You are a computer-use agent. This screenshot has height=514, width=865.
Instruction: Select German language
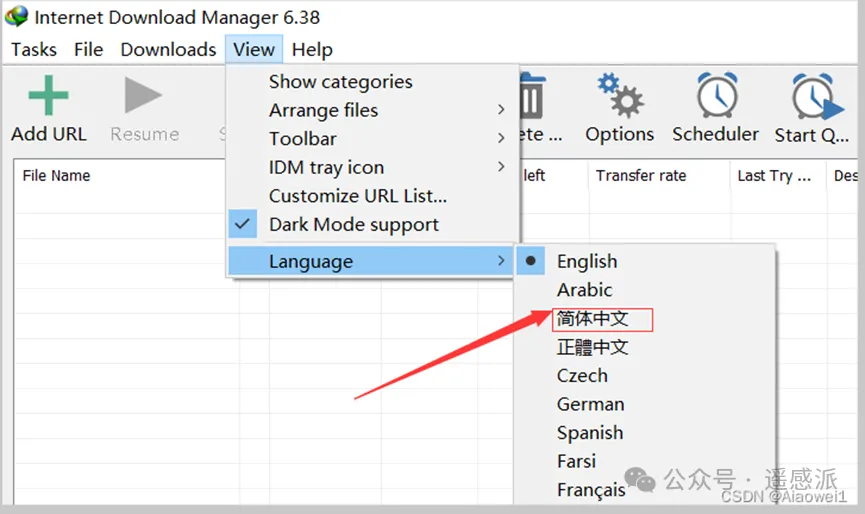click(591, 404)
